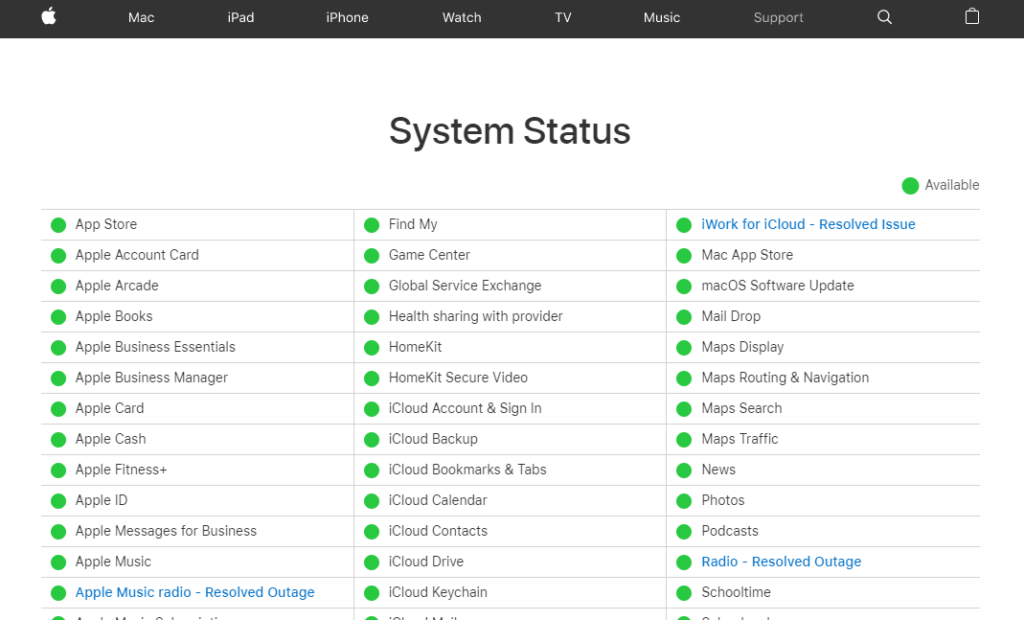Screen dimensions: 1024x620
Task: Click the green dot next to Radio
Action: tap(684, 563)
